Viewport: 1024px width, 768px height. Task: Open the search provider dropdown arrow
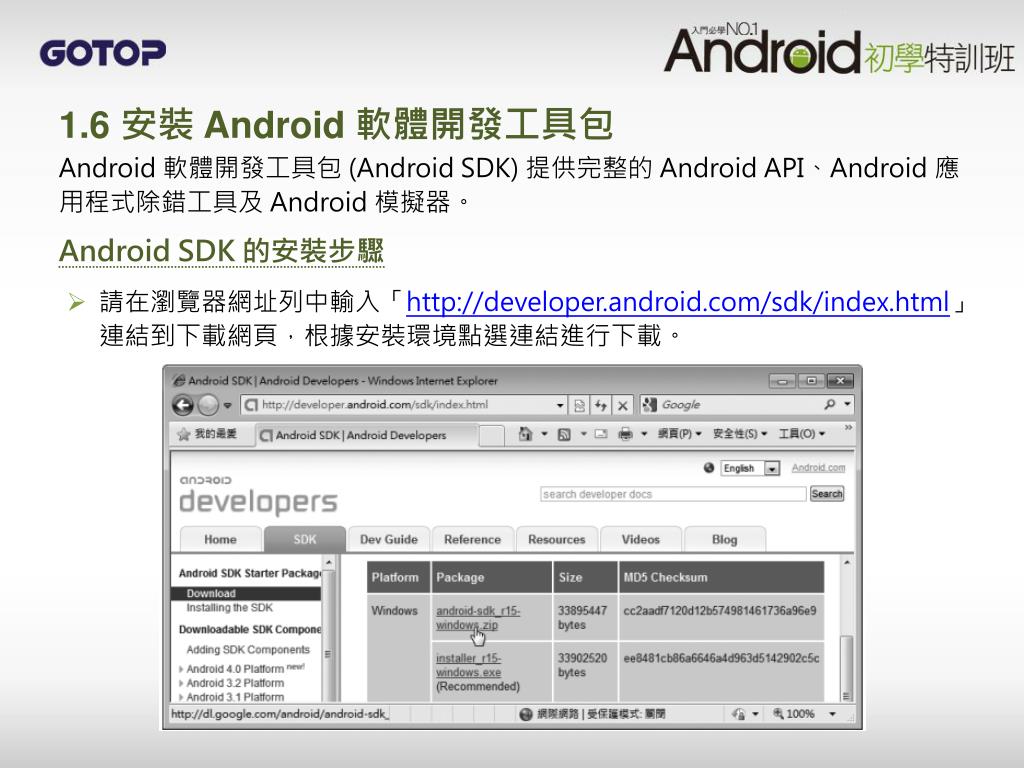pyautogui.click(x=847, y=404)
